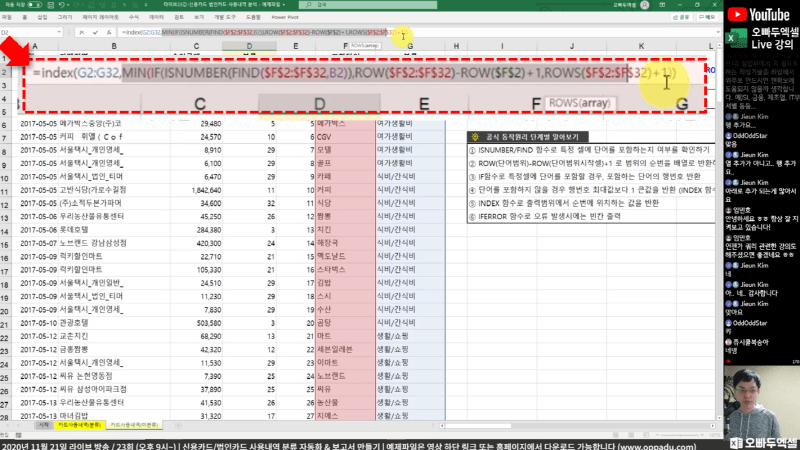Click the undo arrow in quick access toolbar
The height and width of the screenshot is (450, 800).
60,5
